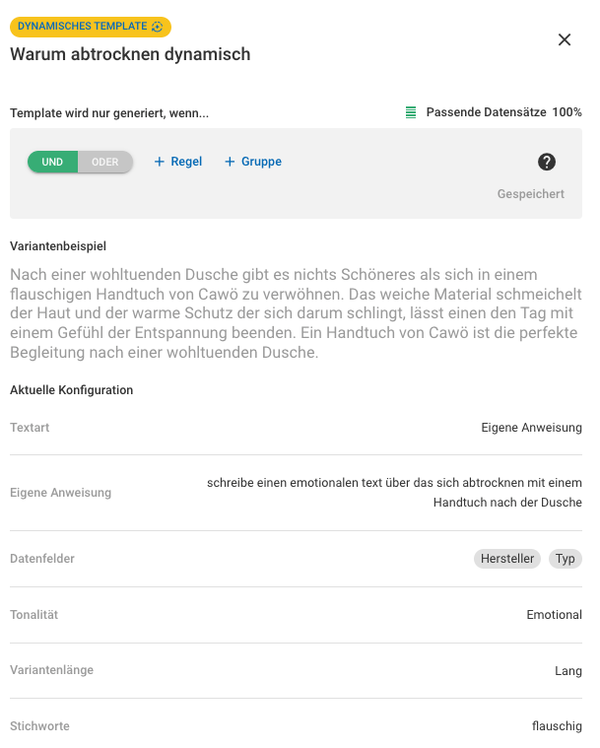The image size is (600, 748).
Task: Click the Variantenlänge value Lang
Action: tap(568, 671)
